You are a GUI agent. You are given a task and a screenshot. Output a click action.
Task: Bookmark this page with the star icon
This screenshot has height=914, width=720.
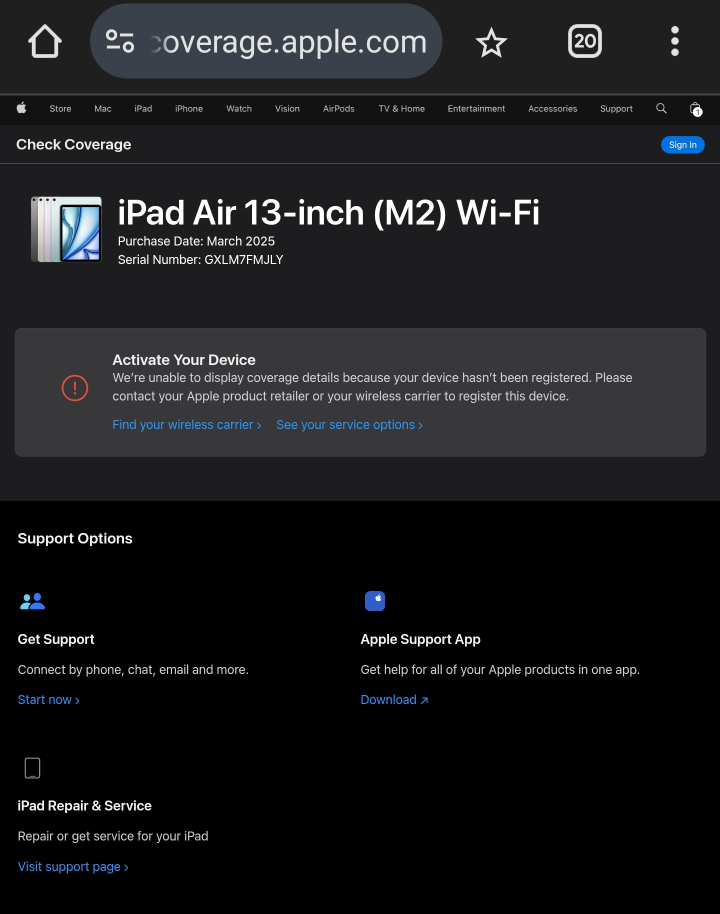[x=491, y=43]
